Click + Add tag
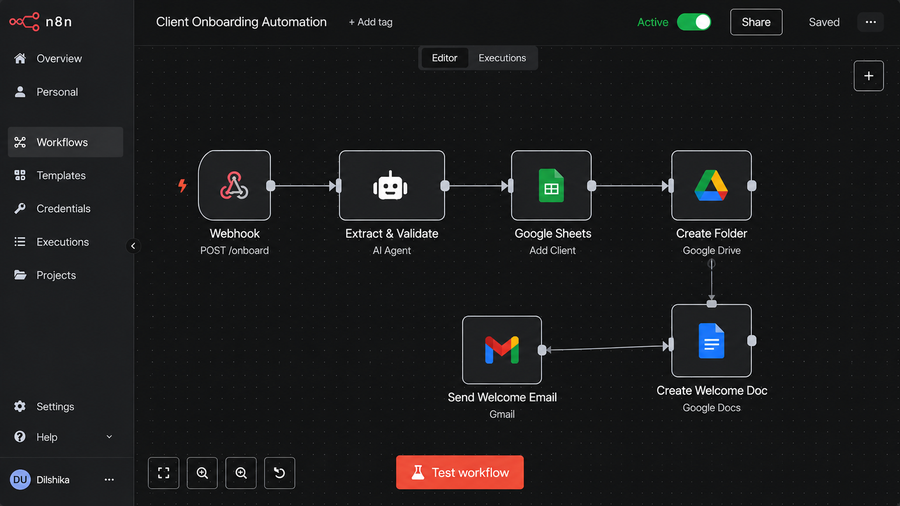 point(371,22)
